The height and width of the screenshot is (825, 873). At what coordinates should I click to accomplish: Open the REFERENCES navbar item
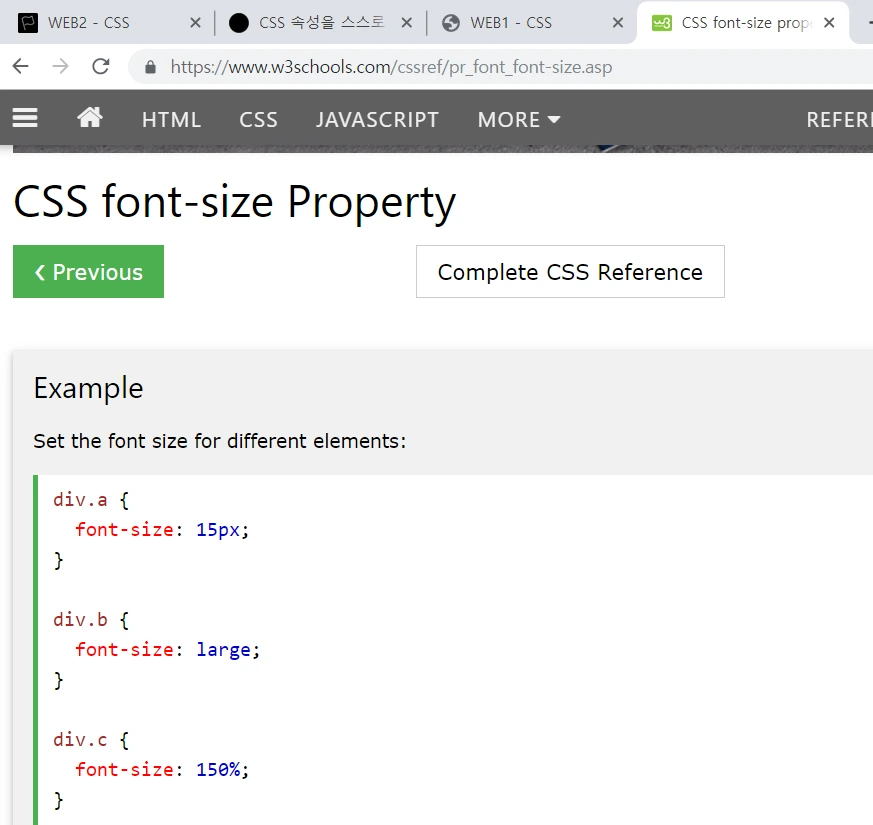pos(839,120)
